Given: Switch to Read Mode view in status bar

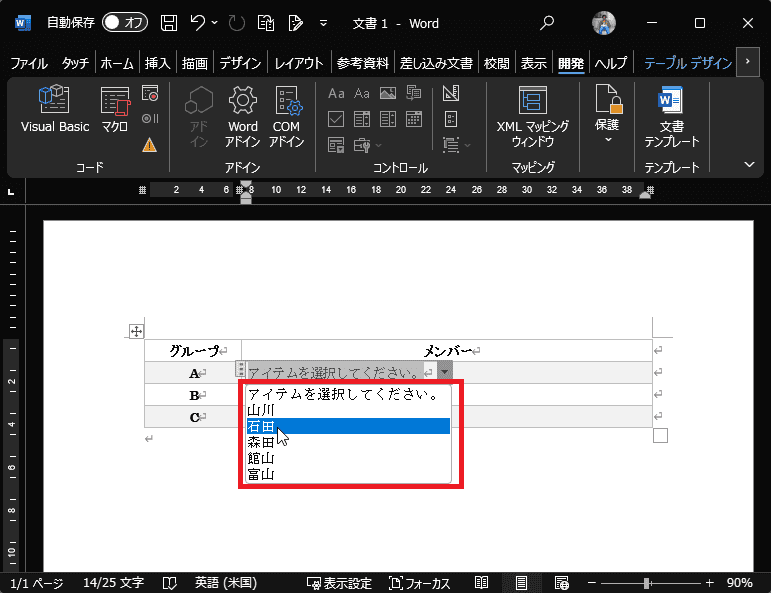Looking at the screenshot, I should pyautogui.click(x=482, y=583).
